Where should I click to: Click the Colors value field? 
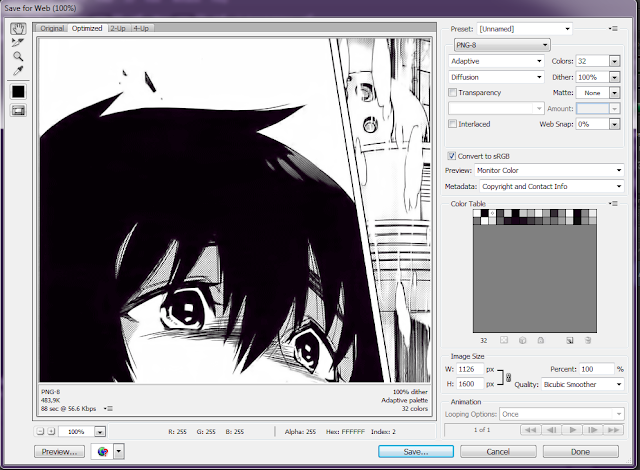coord(592,61)
